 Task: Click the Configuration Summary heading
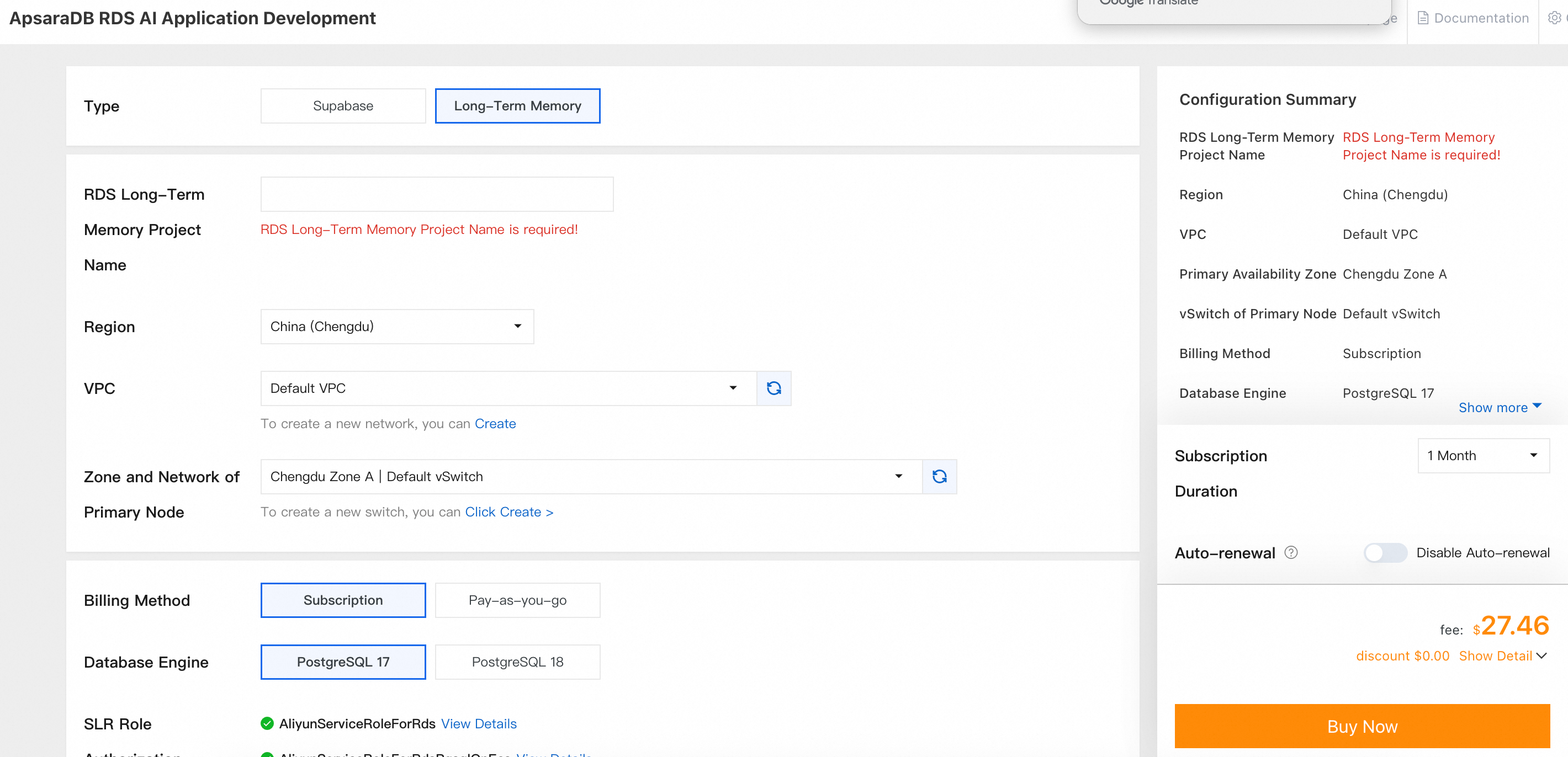click(x=1267, y=99)
